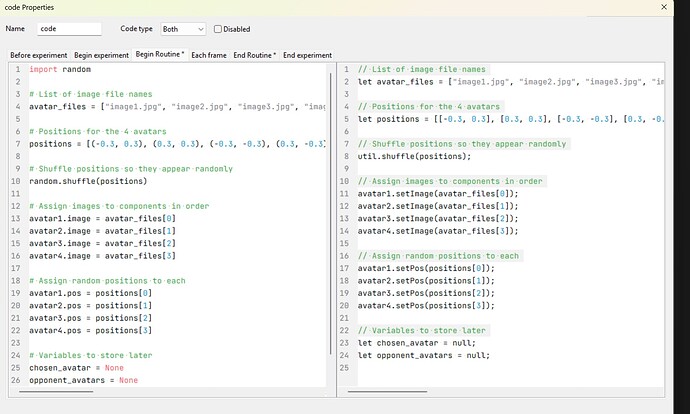Click the Python line 'avatar4.pos = positions[3]'

pyautogui.click(x=90, y=330)
